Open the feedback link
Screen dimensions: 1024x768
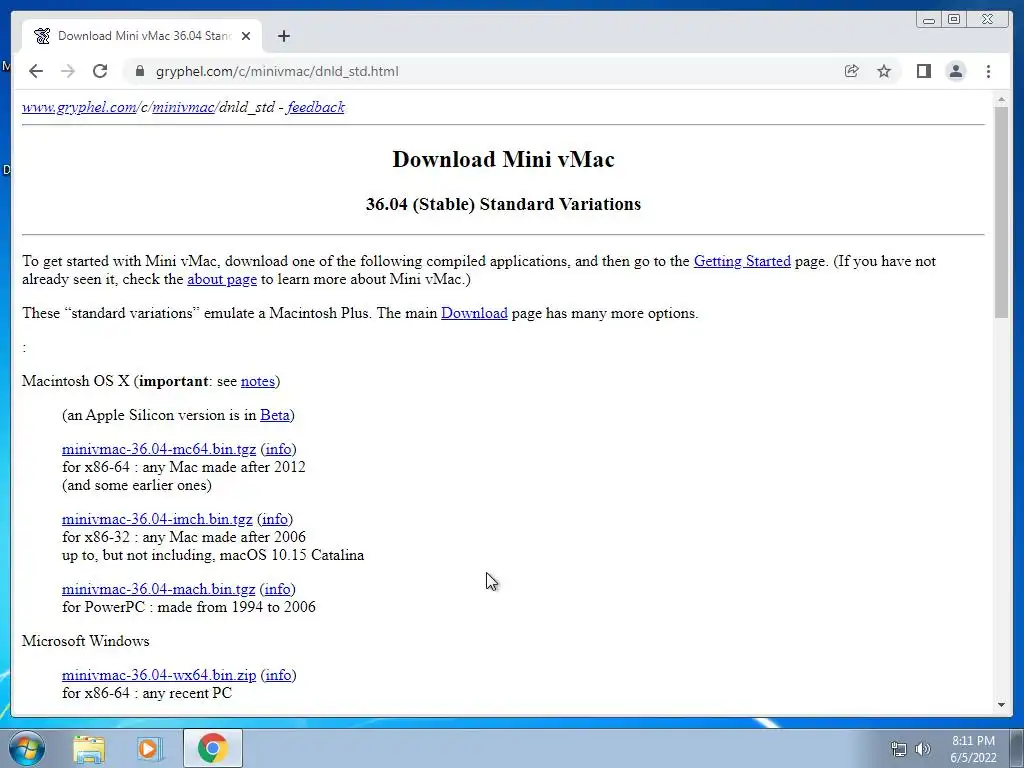click(315, 107)
